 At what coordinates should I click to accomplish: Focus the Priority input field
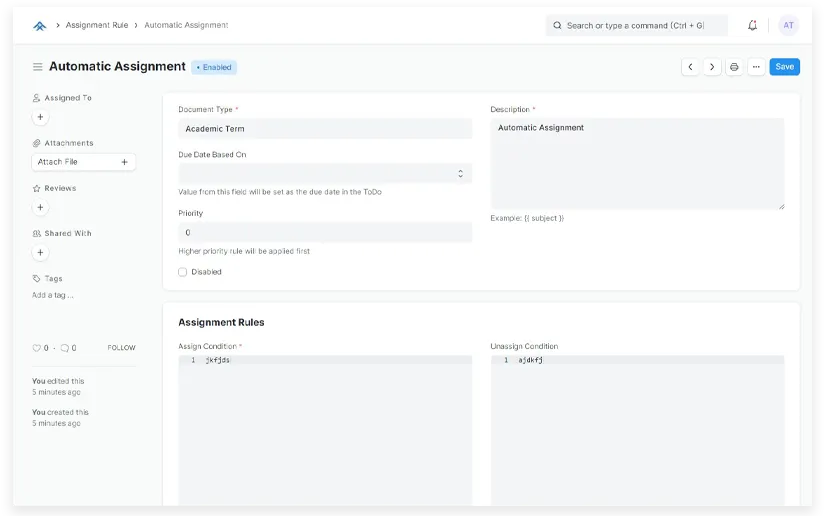pyautogui.click(x=324, y=232)
